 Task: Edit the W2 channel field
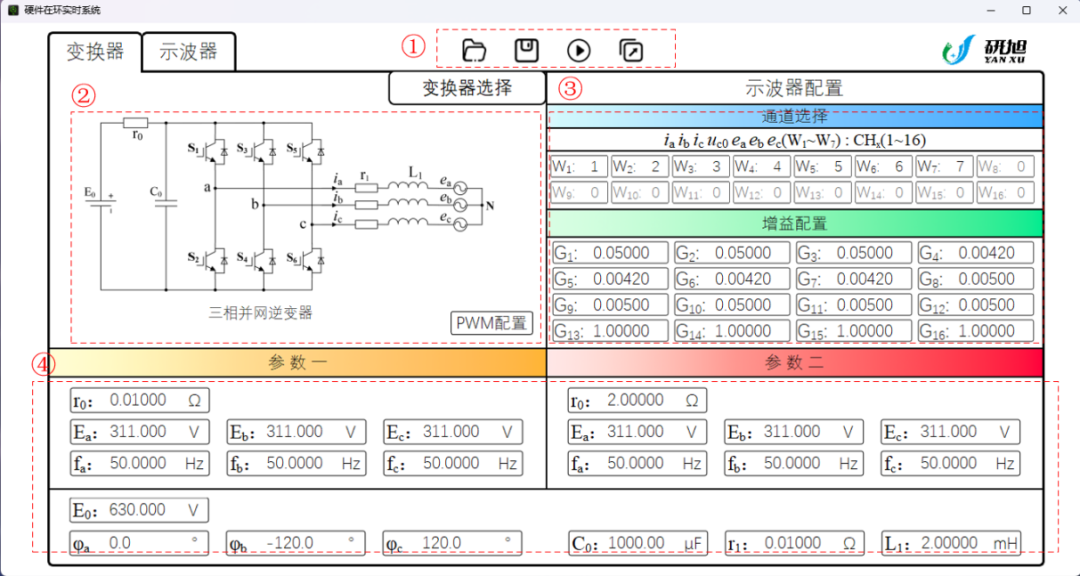(x=639, y=167)
